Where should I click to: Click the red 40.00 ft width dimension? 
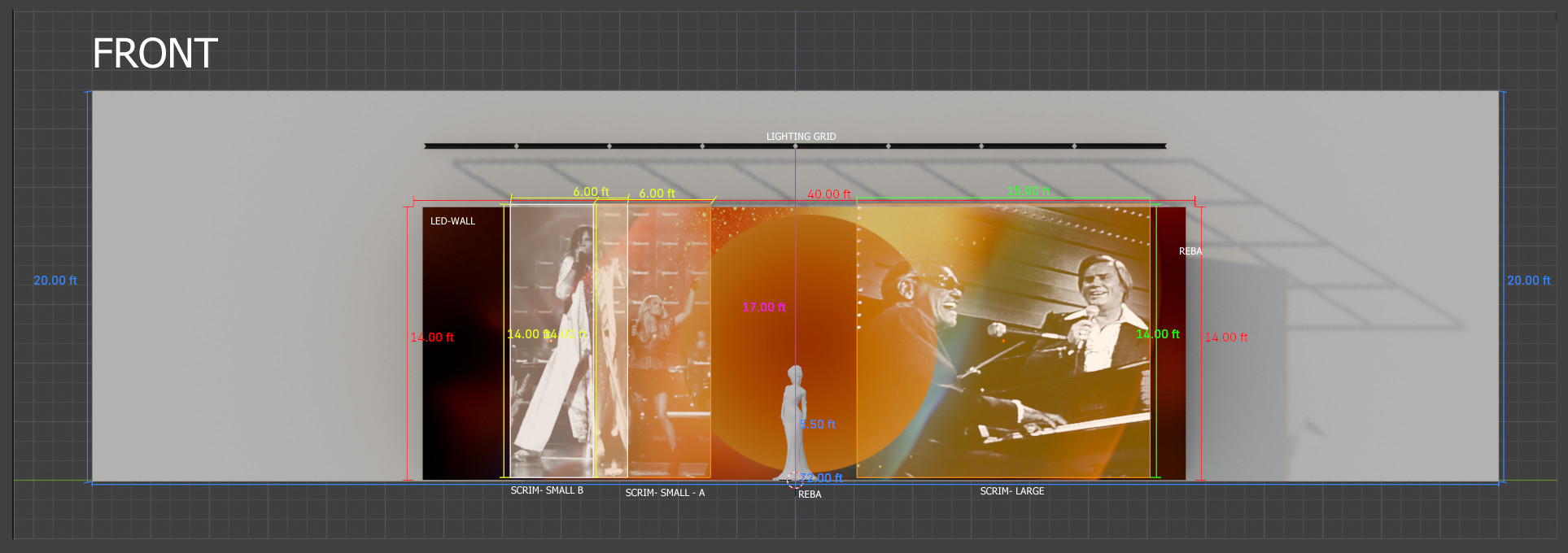pos(828,194)
